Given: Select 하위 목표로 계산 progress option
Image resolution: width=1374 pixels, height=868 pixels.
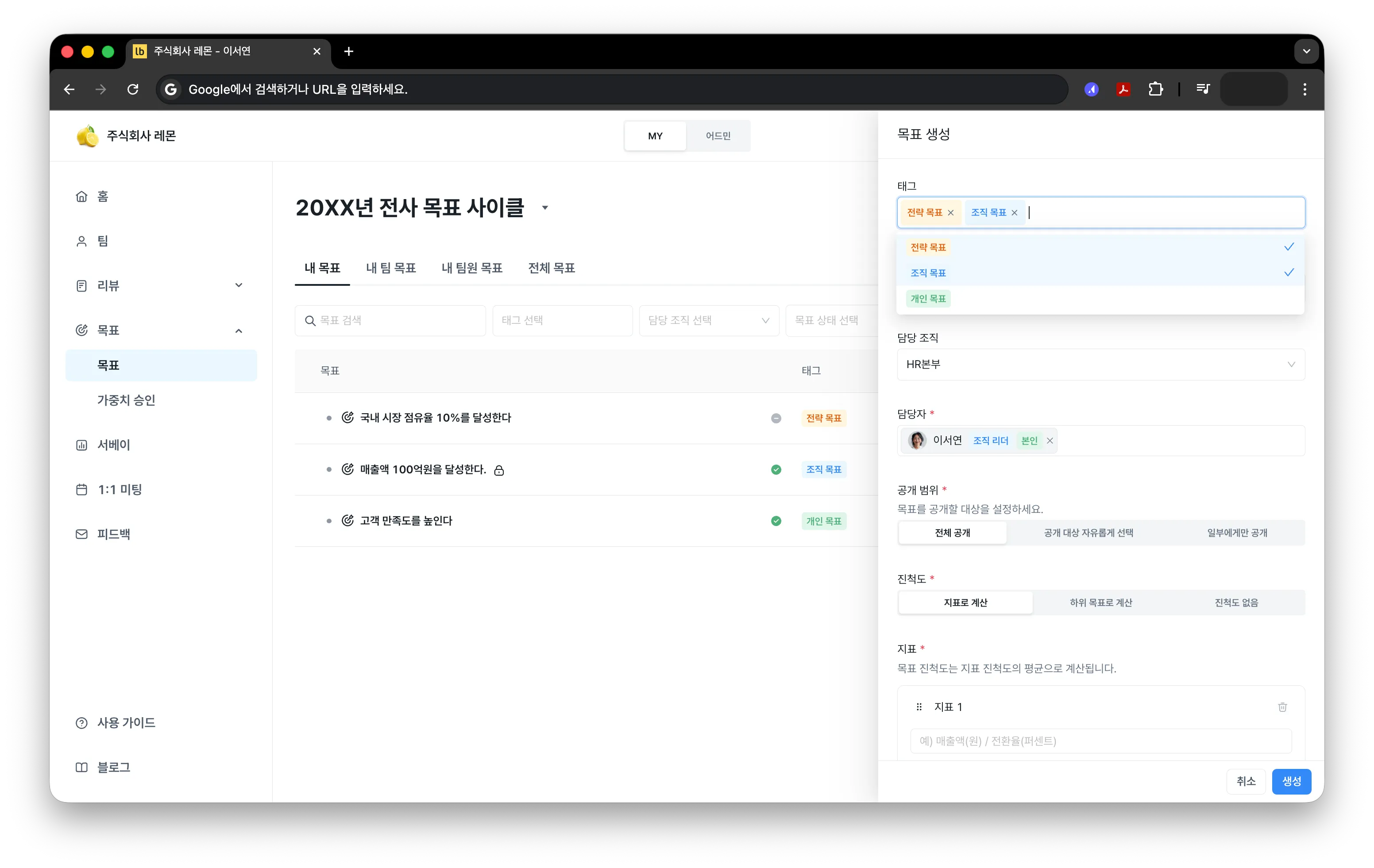Looking at the screenshot, I should (x=1101, y=602).
